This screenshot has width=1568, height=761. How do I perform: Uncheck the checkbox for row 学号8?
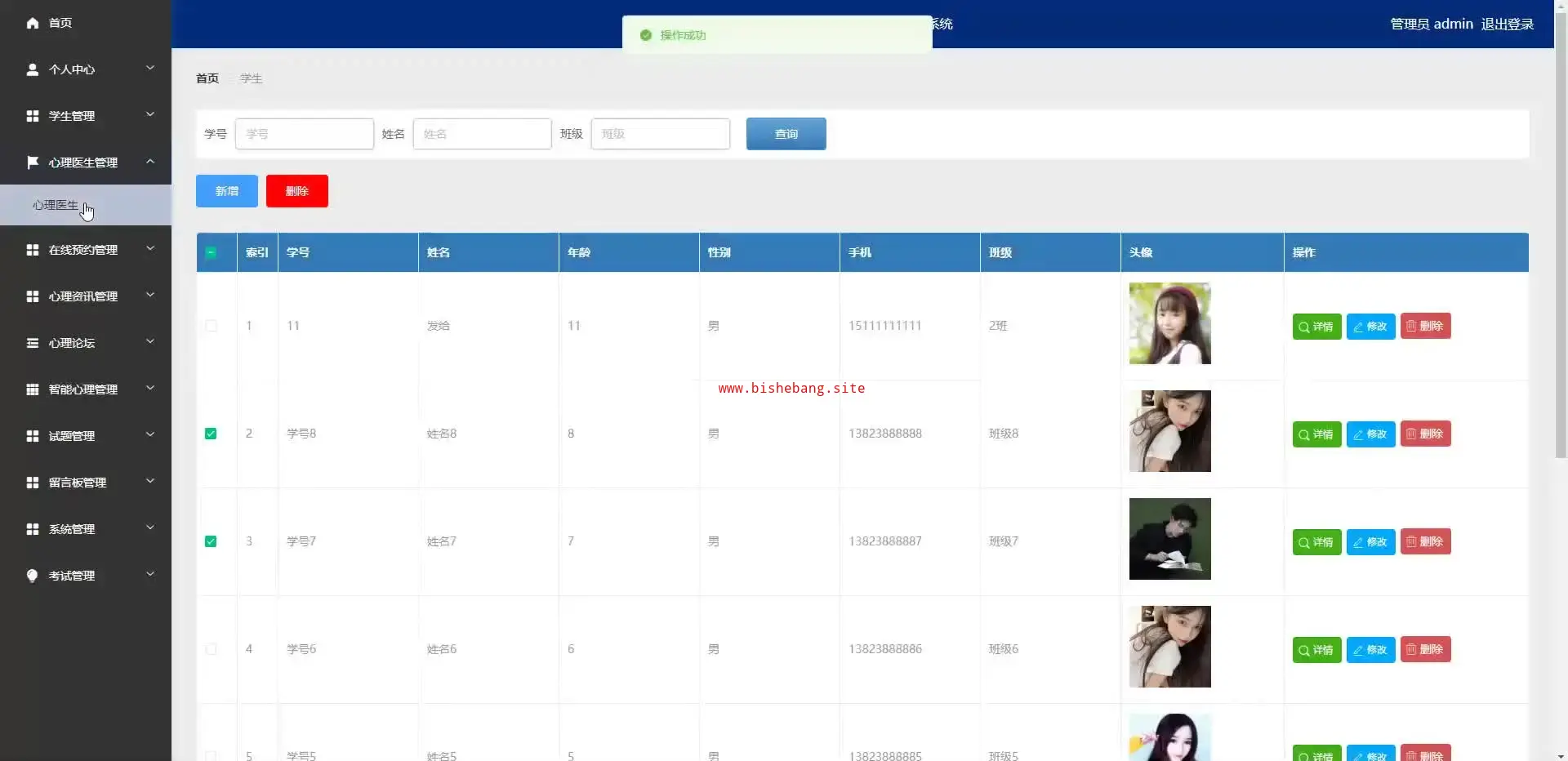(x=211, y=434)
